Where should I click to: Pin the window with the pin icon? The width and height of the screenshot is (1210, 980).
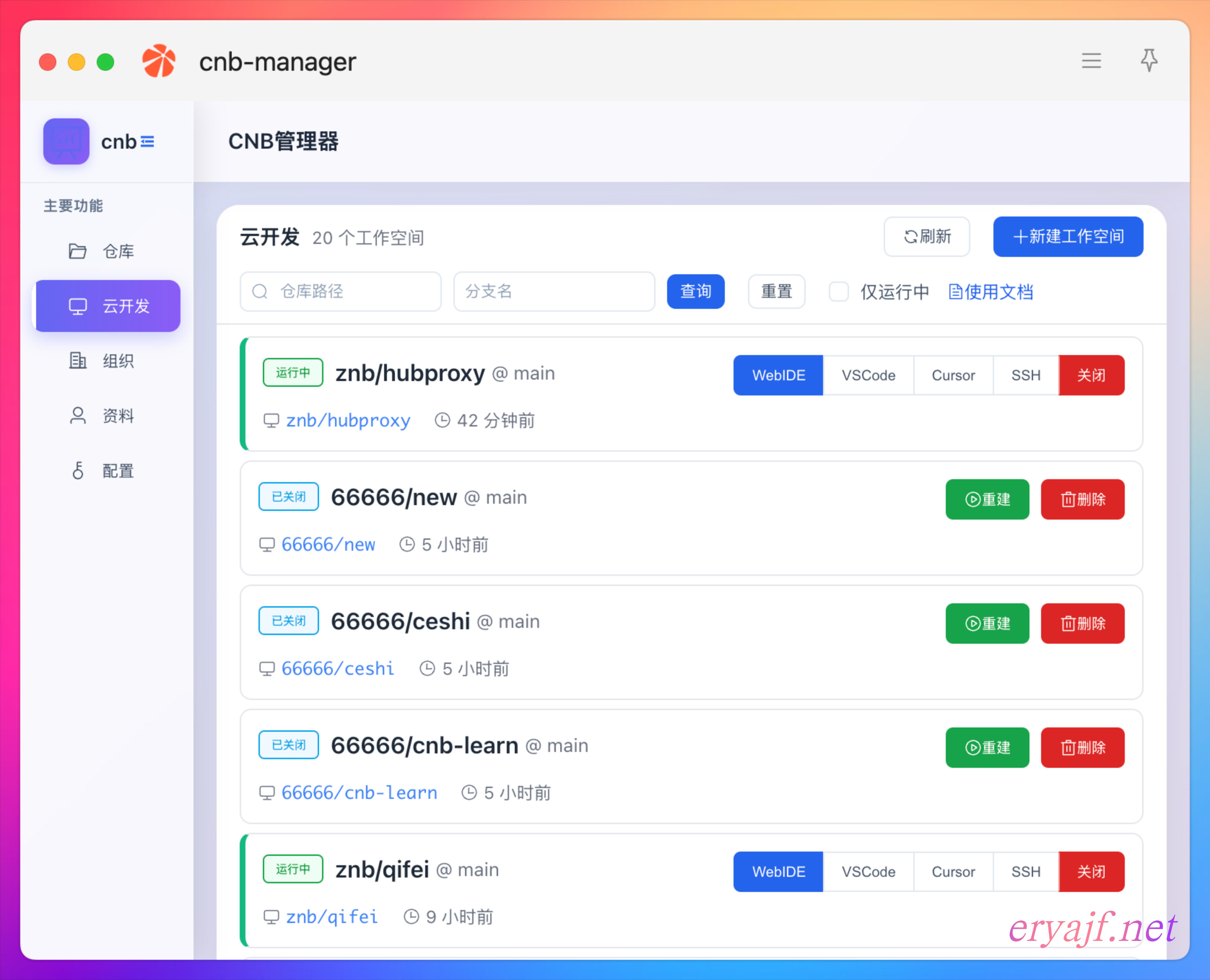1149,60
